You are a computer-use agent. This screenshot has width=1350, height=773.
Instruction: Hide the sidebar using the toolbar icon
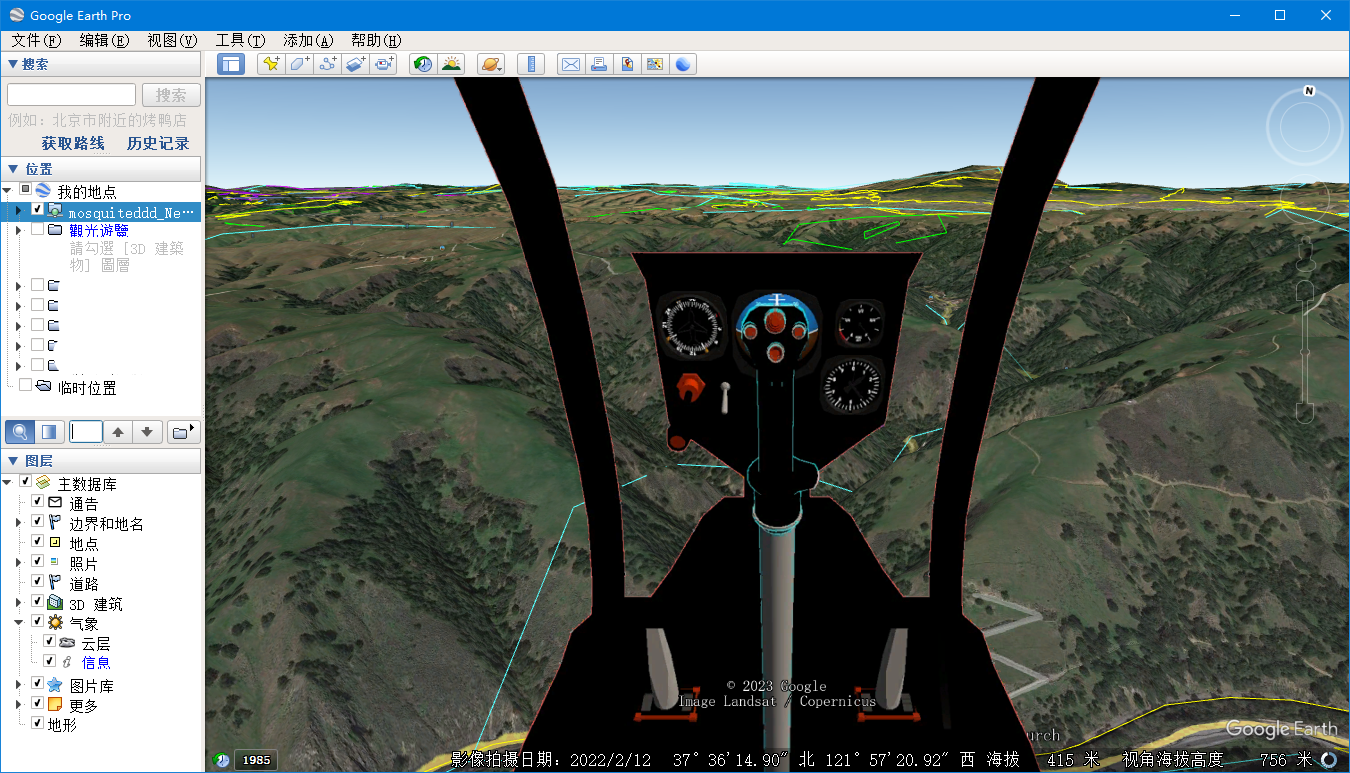[x=231, y=64]
